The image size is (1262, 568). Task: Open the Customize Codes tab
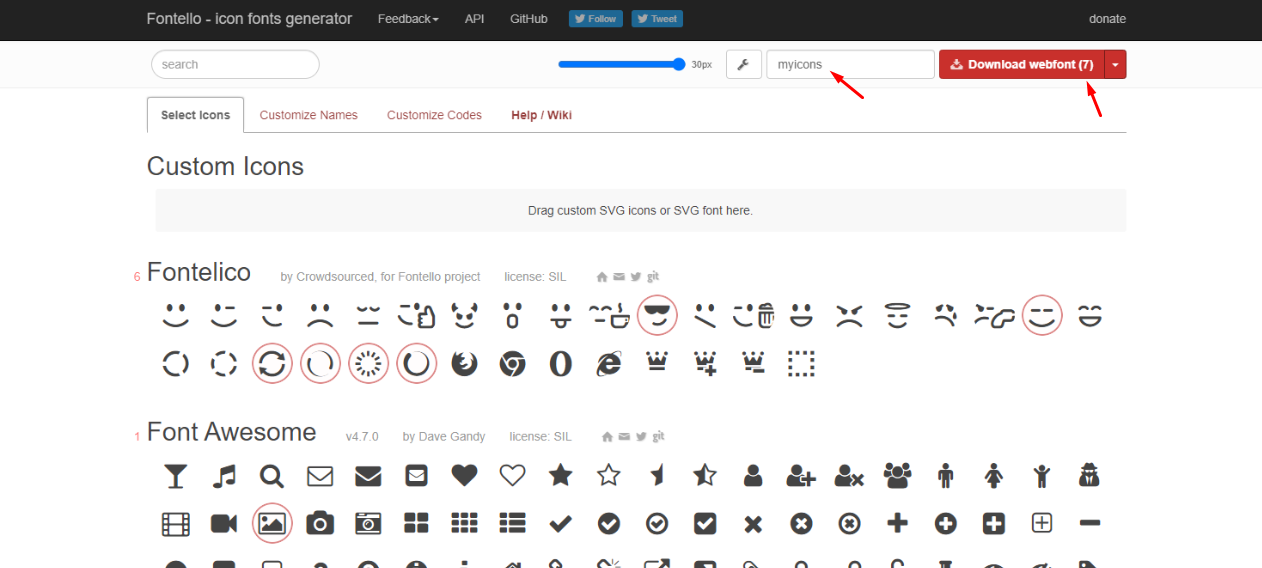(434, 115)
